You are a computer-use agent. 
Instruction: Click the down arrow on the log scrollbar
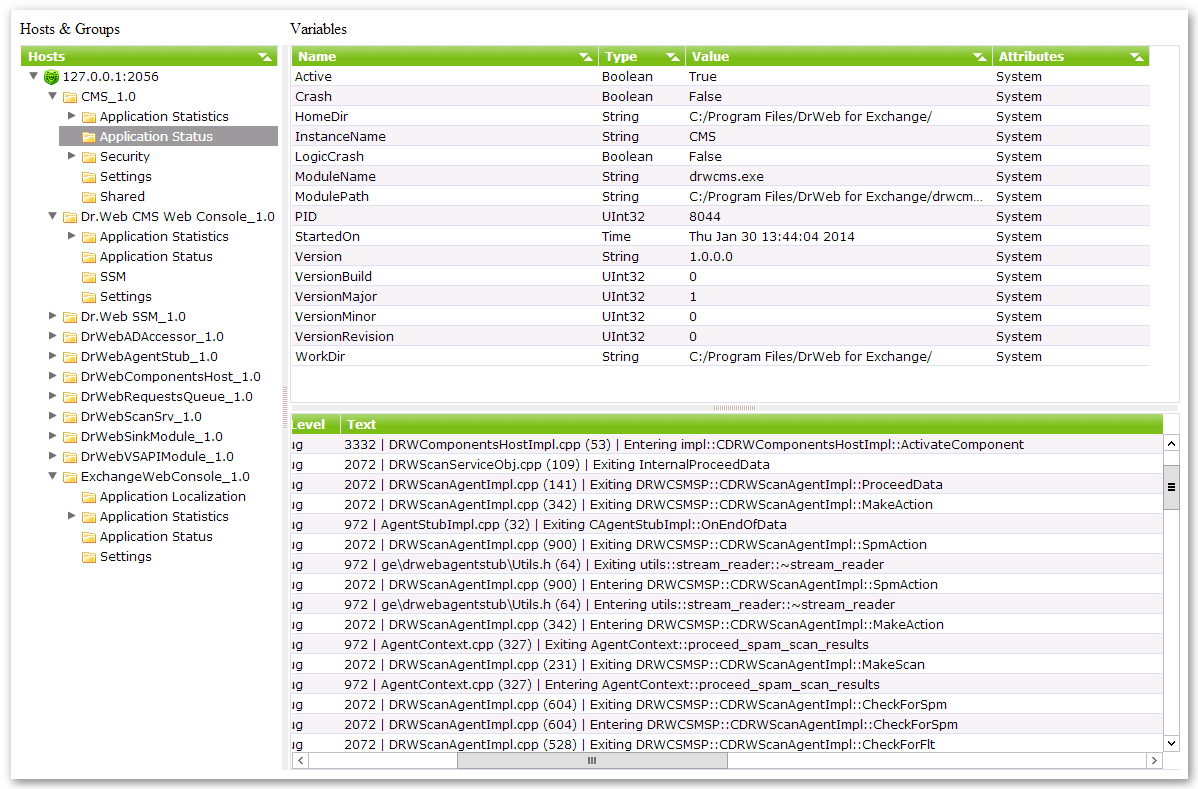click(x=1171, y=743)
